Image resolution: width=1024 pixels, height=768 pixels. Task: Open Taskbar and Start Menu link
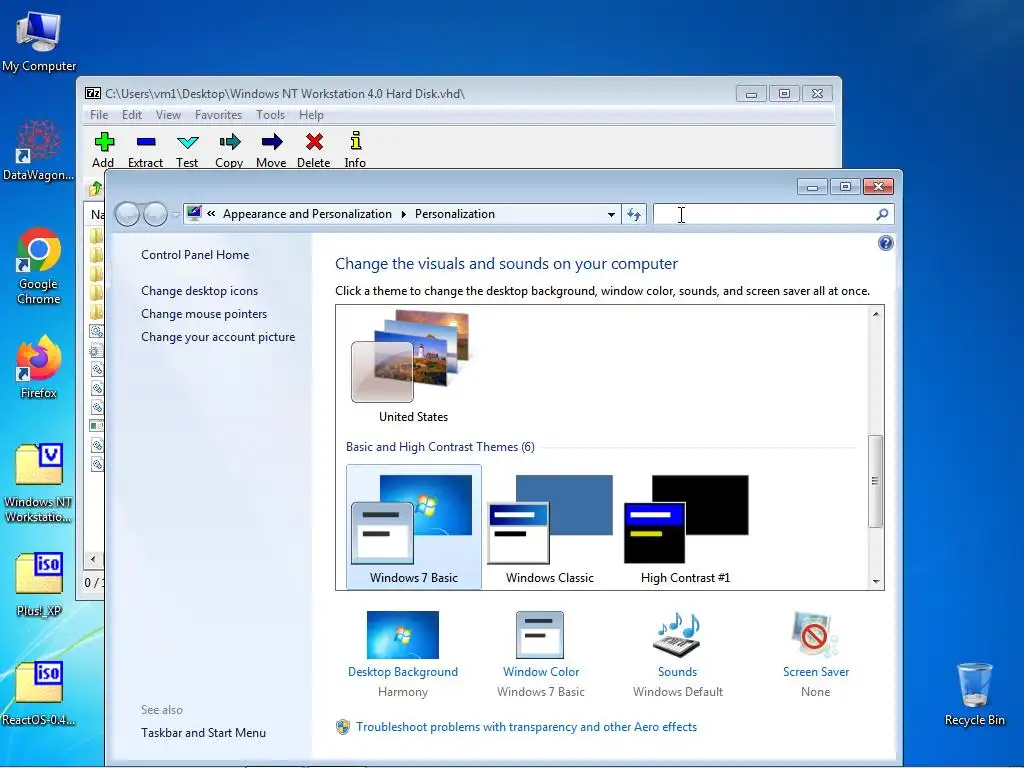pos(203,733)
